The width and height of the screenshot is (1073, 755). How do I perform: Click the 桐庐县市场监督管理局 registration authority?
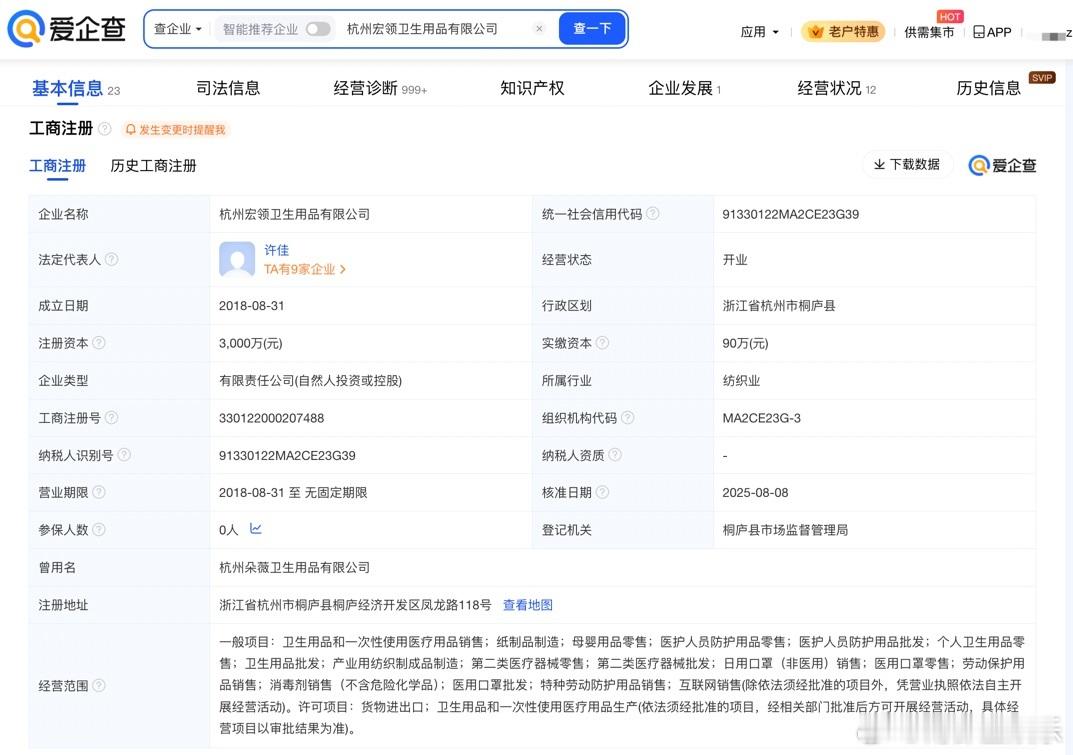tap(785, 530)
